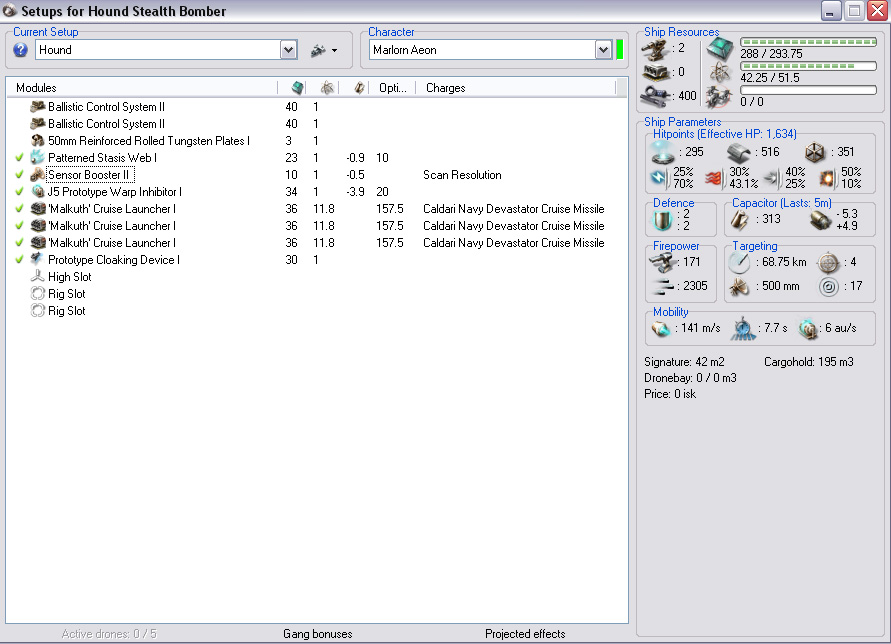Click the warp speed icon 6 au/s

tap(807, 329)
